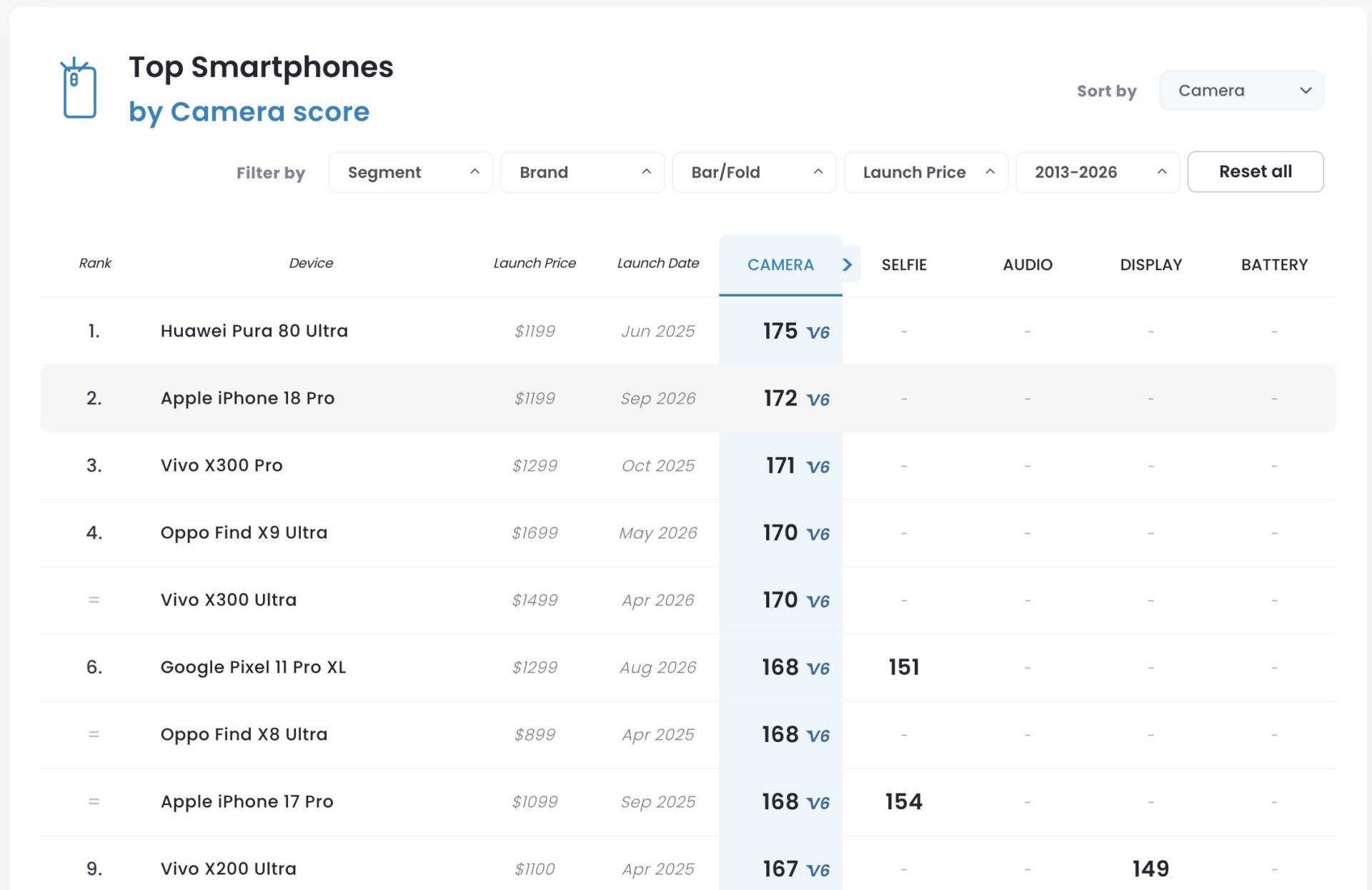Click the smartphone icon beside the title
Image resolution: width=1372 pixels, height=890 pixels.
[x=79, y=89]
